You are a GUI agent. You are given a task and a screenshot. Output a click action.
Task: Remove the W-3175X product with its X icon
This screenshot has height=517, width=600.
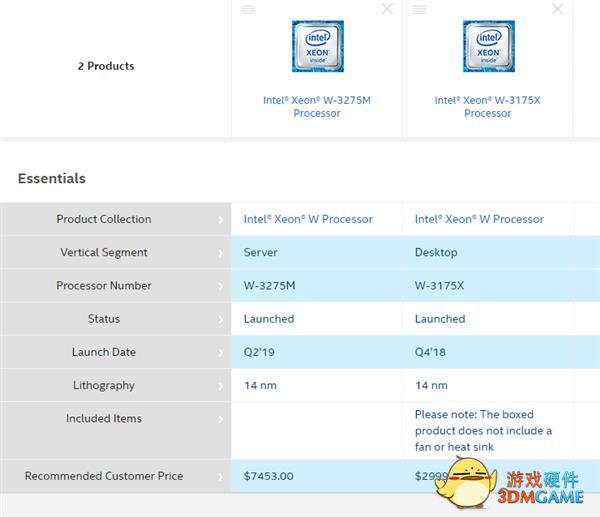coord(558,8)
